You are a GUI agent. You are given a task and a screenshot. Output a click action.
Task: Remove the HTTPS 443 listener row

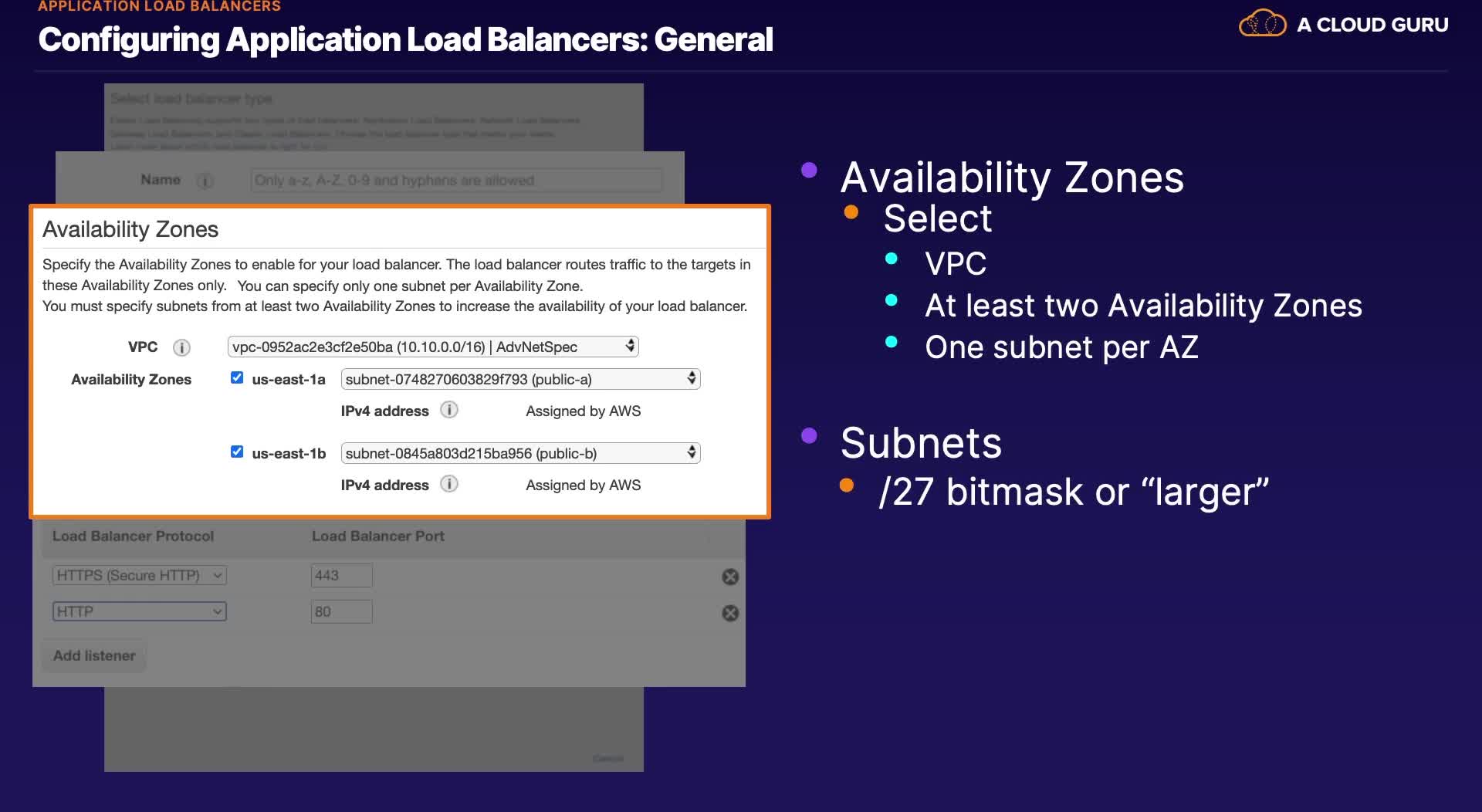pos(730,577)
